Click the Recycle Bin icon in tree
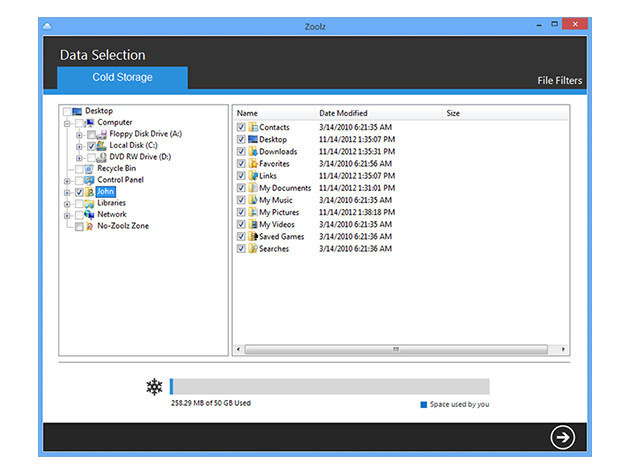630x473 pixels. (89, 169)
